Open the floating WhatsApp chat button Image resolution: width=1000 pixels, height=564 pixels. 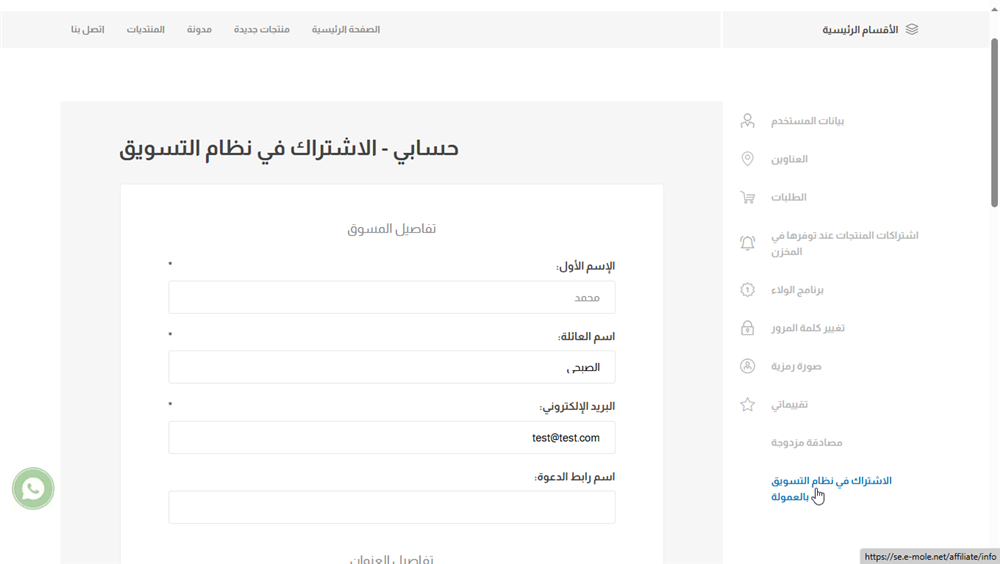point(33,489)
